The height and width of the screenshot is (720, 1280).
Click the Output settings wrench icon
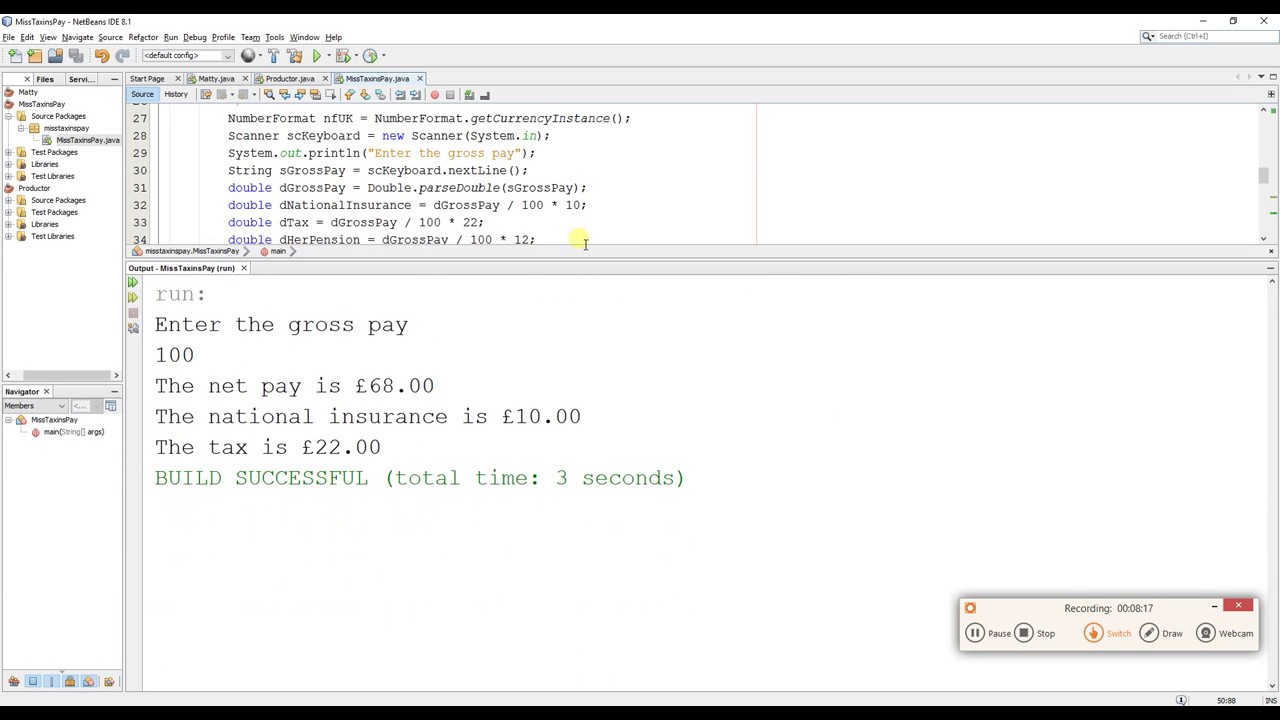(133, 328)
